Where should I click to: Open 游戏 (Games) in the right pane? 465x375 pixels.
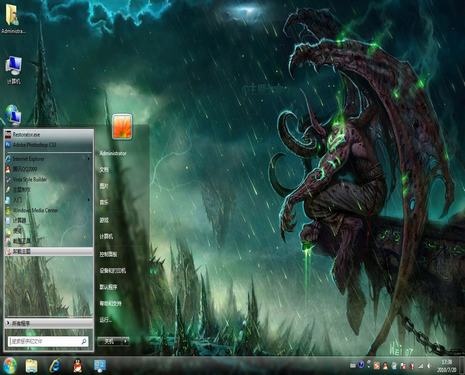click(104, 220)
